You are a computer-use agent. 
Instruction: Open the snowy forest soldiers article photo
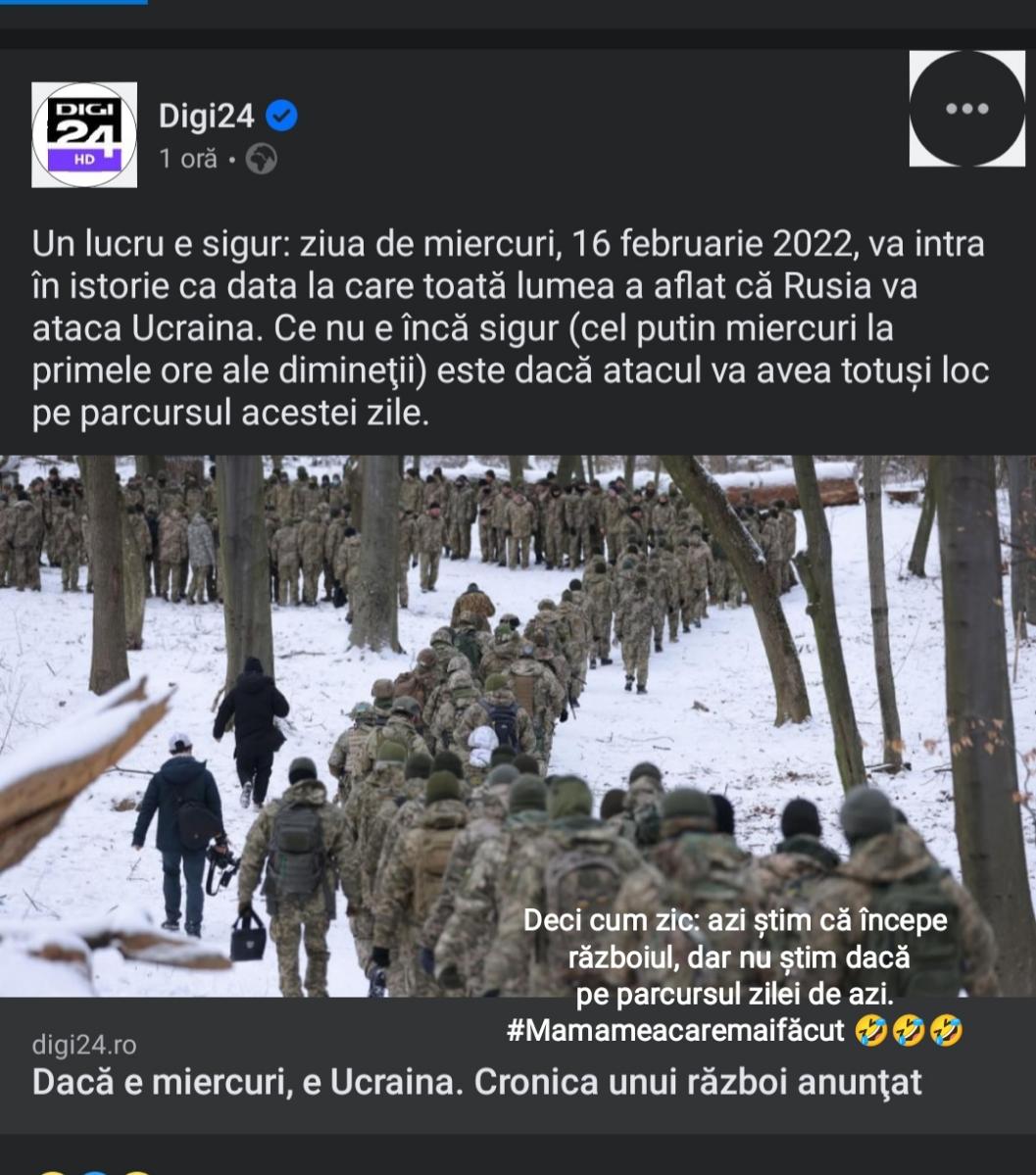click(x=518, y=726)
